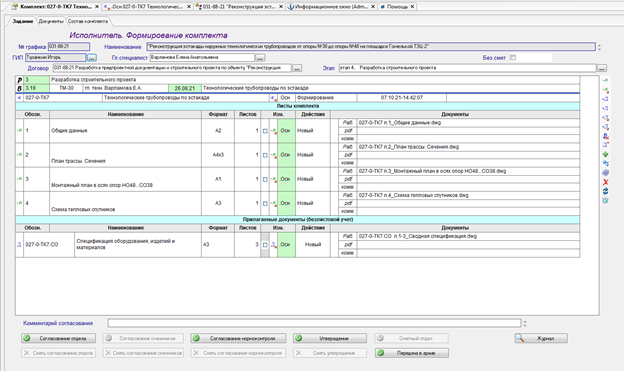The width and height of the screenshot is (624, 371).
Task: Click the Гл.специалист field Варламова Елена Анатольевна
Action: [202, 58]
